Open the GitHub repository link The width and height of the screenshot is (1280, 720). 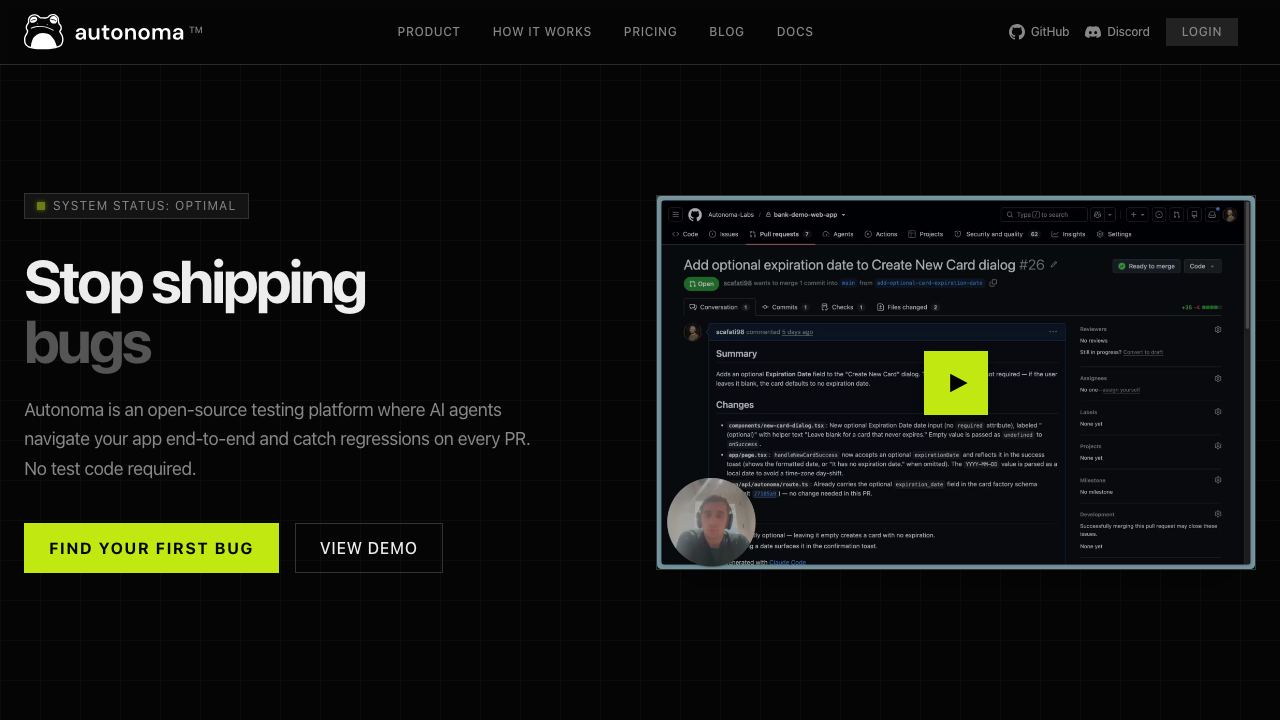pyautogui.click(x=1039, y=32)
